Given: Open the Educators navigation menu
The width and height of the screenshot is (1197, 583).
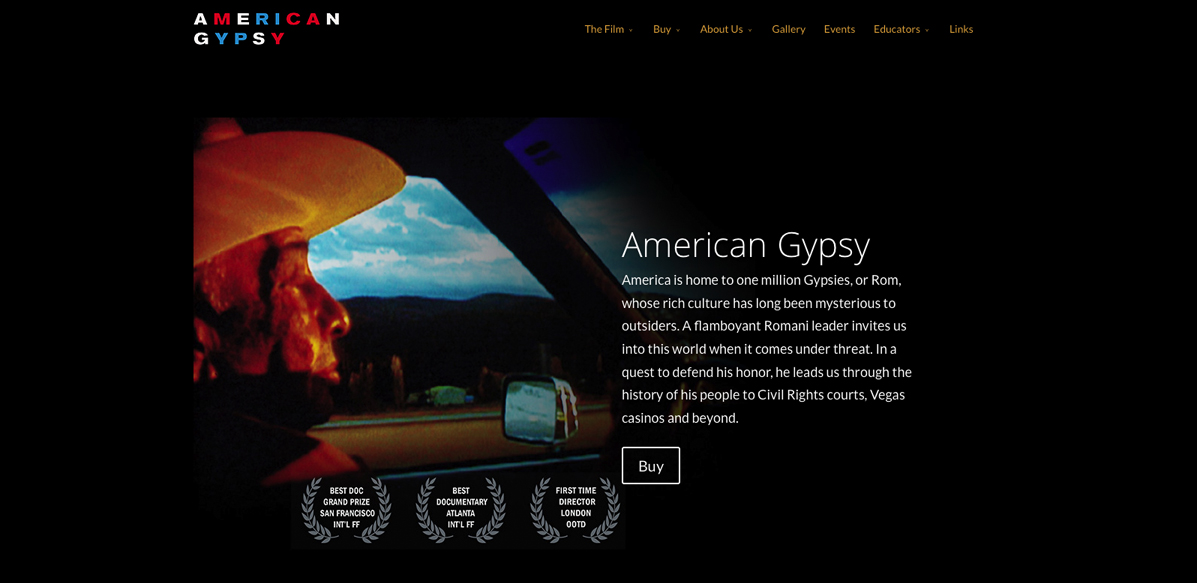Looking at the screenshot, I should (x=896, y=29).
